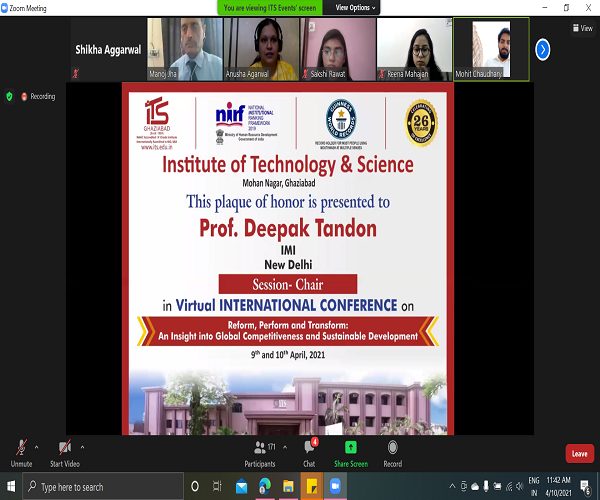Select Shikha Aggarwal's participant tile

(x=108, y=49)
